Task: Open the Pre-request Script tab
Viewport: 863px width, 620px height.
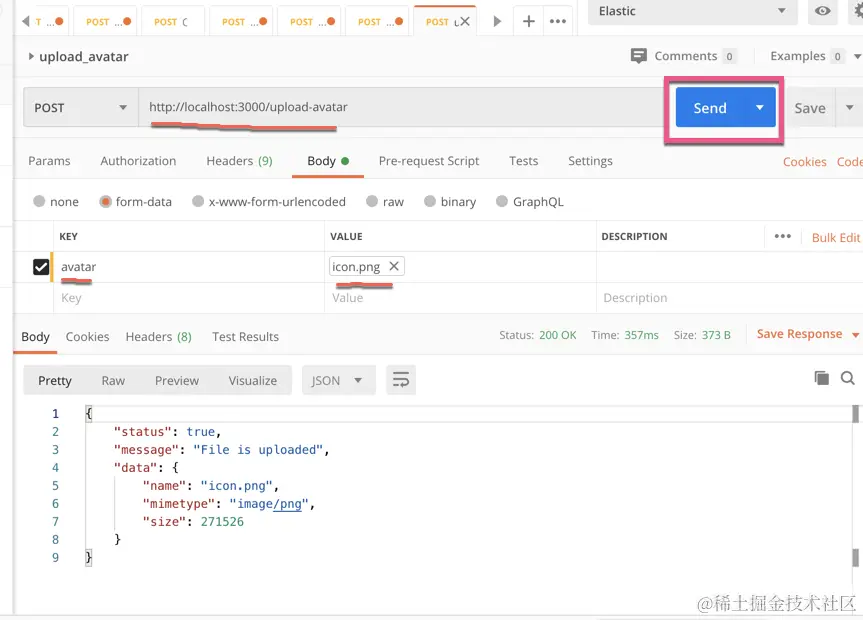Action: (x=429, y=161)
